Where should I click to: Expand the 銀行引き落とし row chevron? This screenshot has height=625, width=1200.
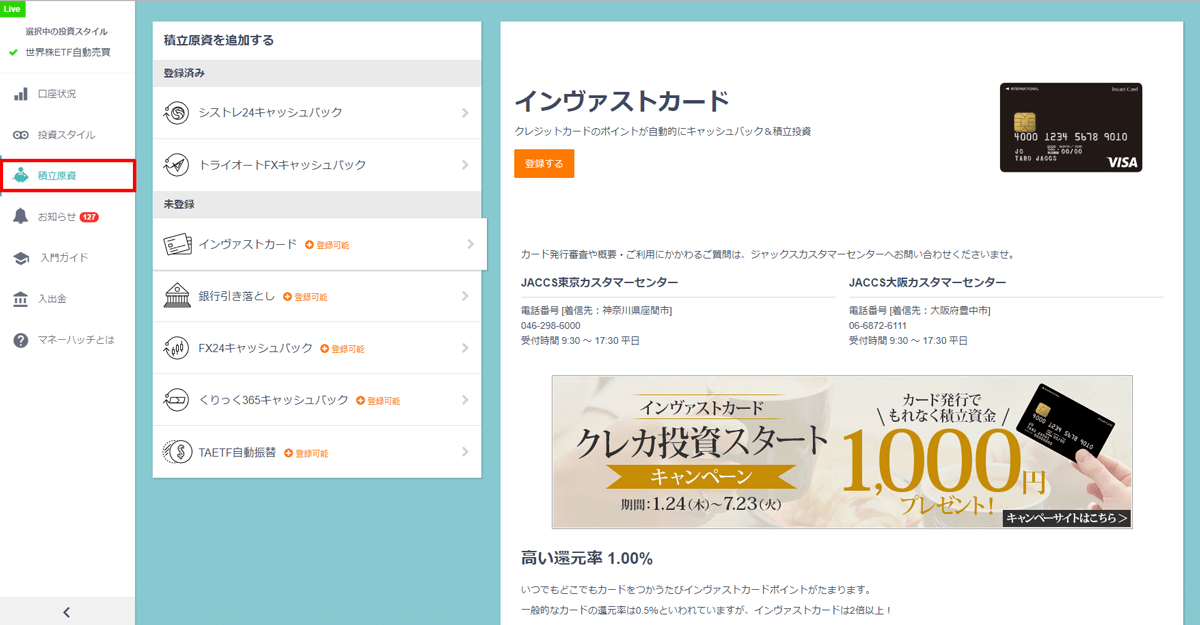click(466, 296)
